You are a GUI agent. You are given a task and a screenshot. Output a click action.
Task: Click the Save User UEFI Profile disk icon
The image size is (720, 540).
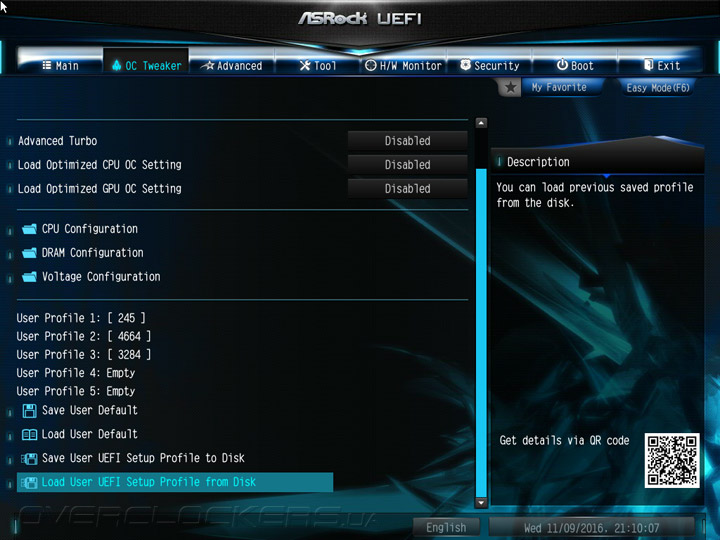click(29, 458)
